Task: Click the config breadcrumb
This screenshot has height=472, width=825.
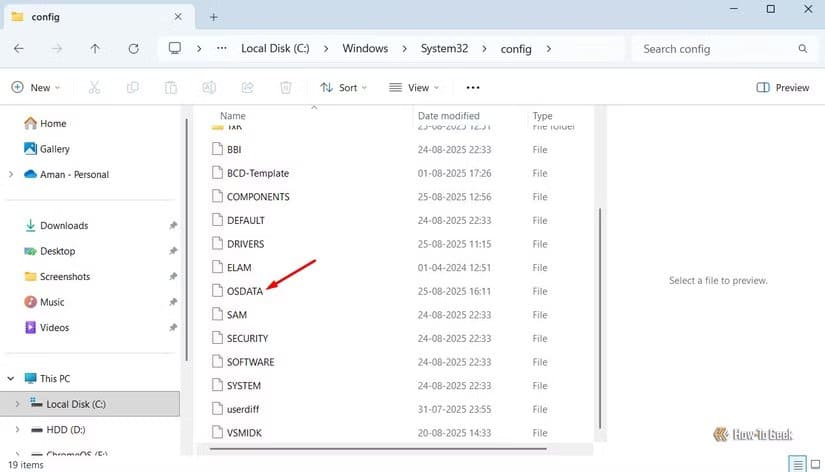Action: point(516,49)
